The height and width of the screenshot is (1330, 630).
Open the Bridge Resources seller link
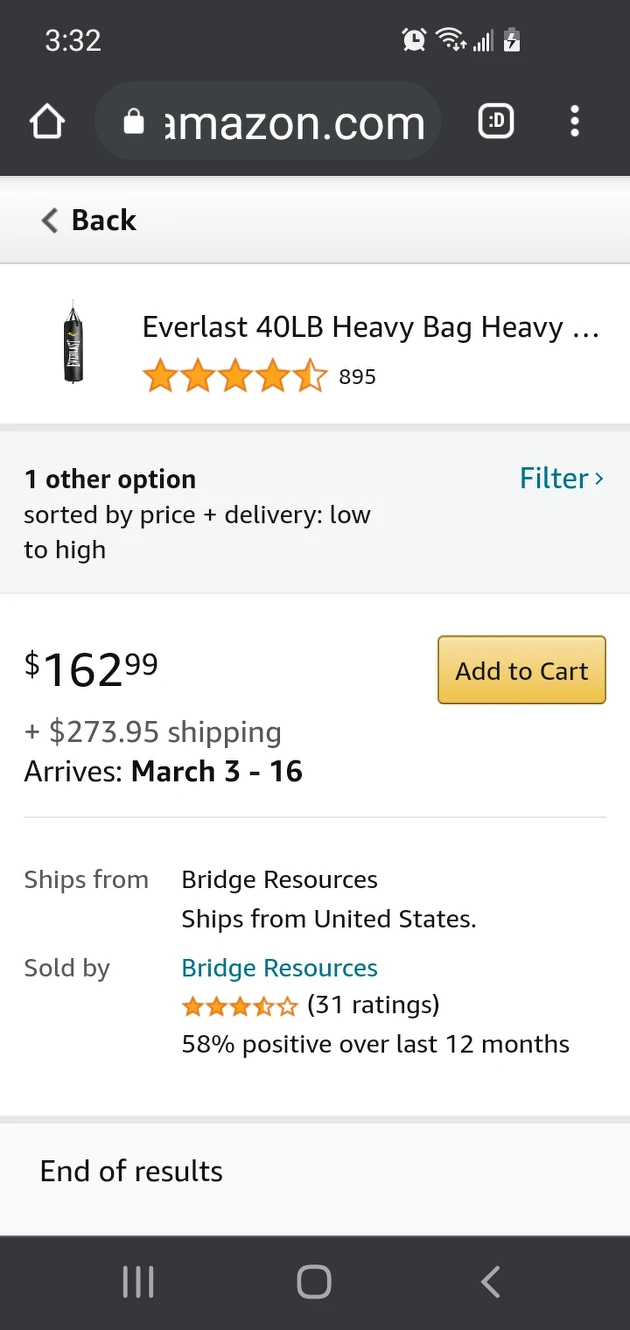[x=280, y=968]
